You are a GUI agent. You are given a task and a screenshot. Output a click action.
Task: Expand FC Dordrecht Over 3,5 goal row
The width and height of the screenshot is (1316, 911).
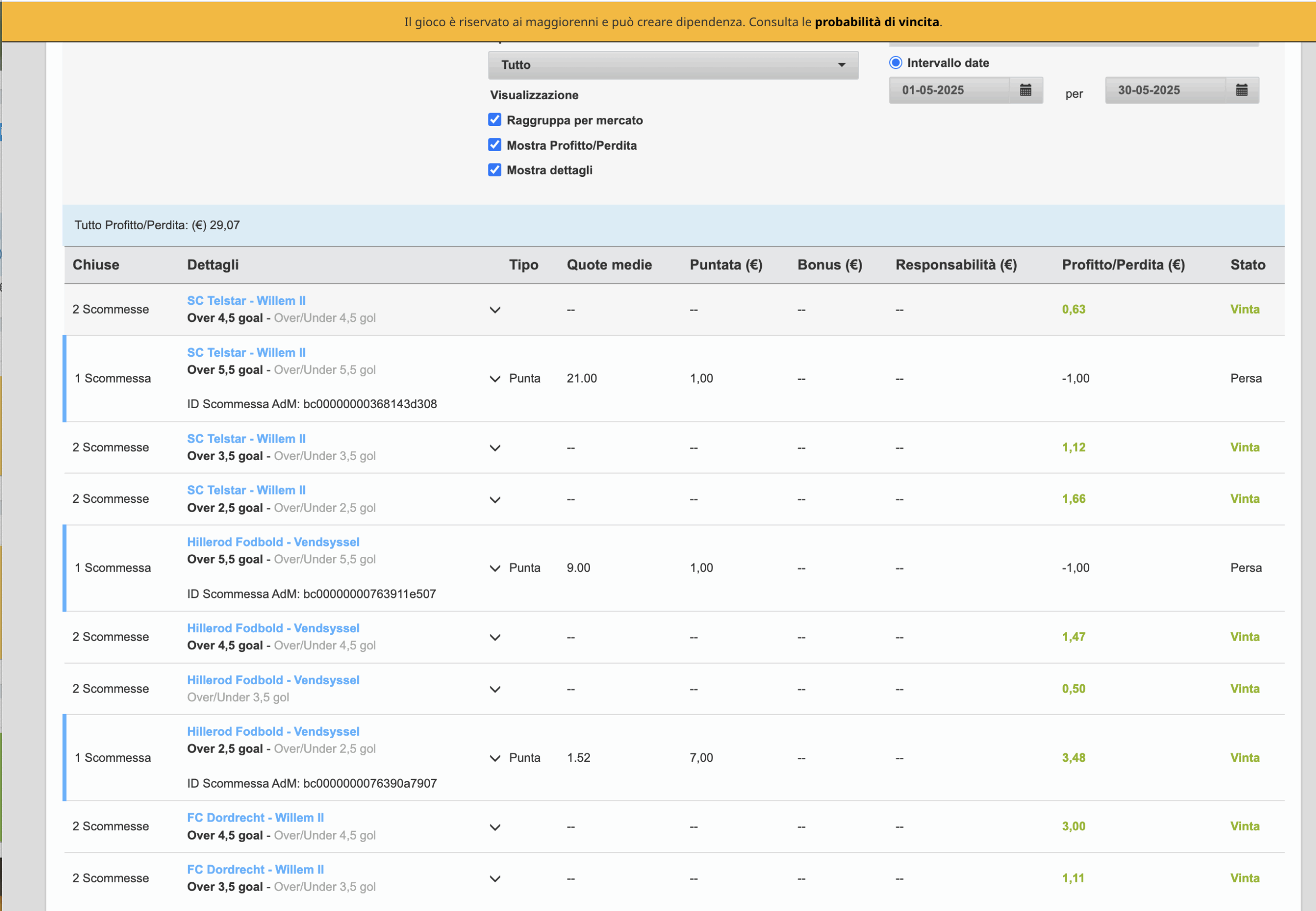click(495, 879)
